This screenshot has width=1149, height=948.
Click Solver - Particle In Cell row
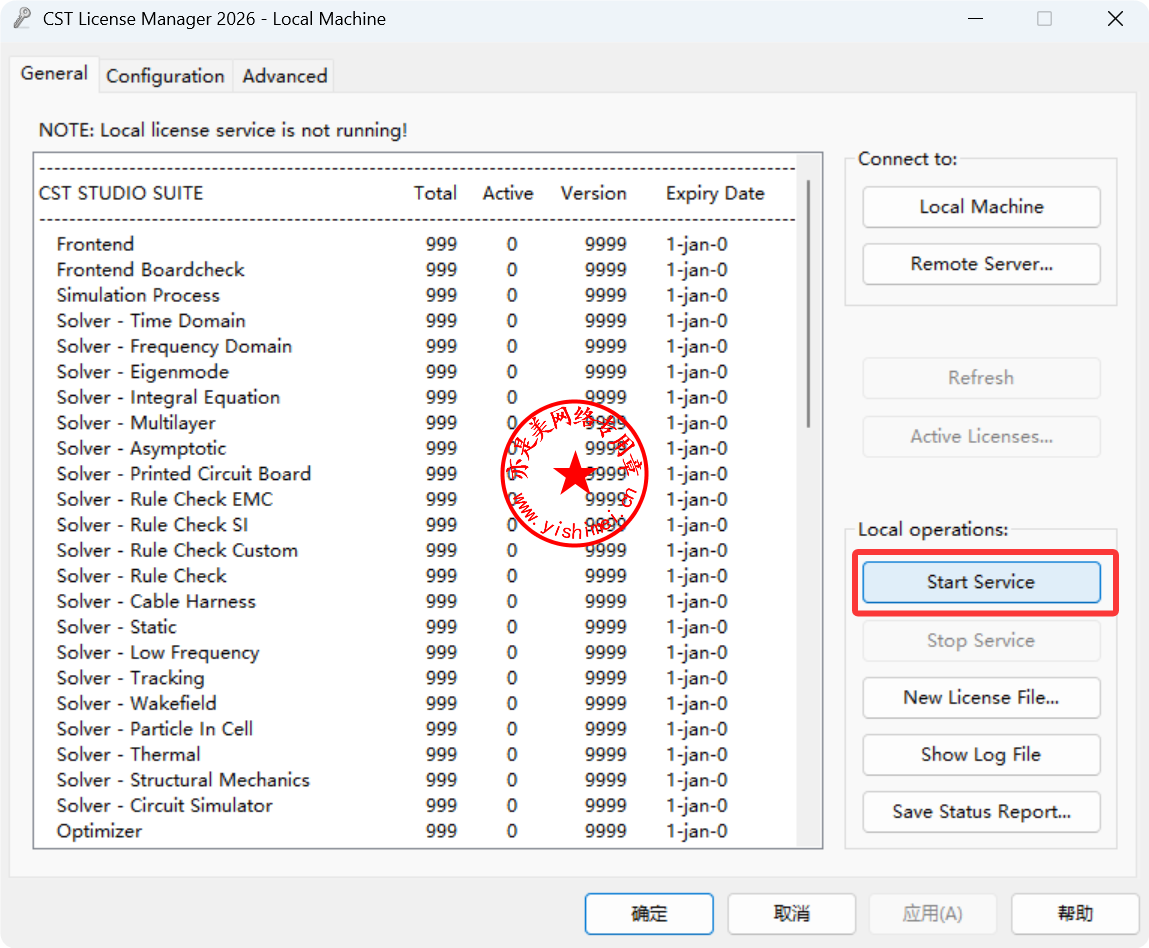click(154, 729)
